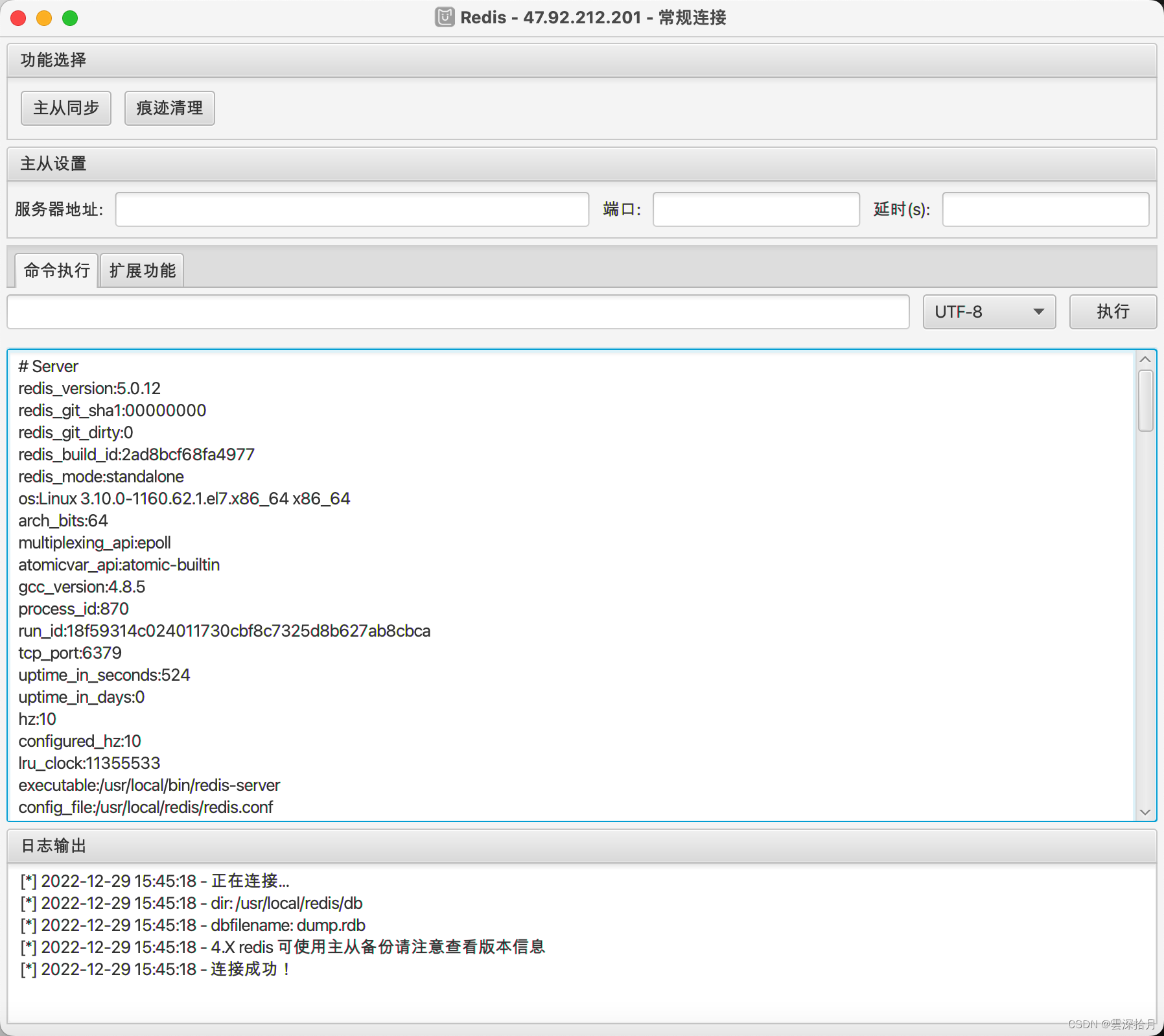Click the multiplexing_api:epoll line
The height and width of the screenshot is (1036, 1164).
(95, 543)
